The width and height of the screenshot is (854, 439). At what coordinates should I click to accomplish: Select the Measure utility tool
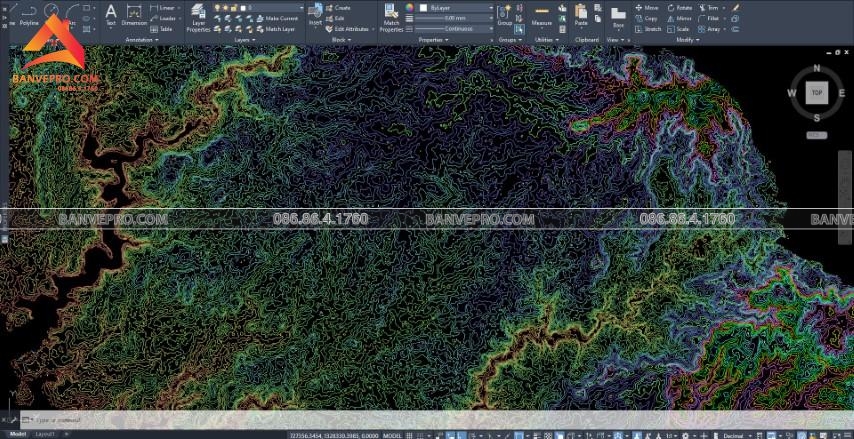click(541, 15)
